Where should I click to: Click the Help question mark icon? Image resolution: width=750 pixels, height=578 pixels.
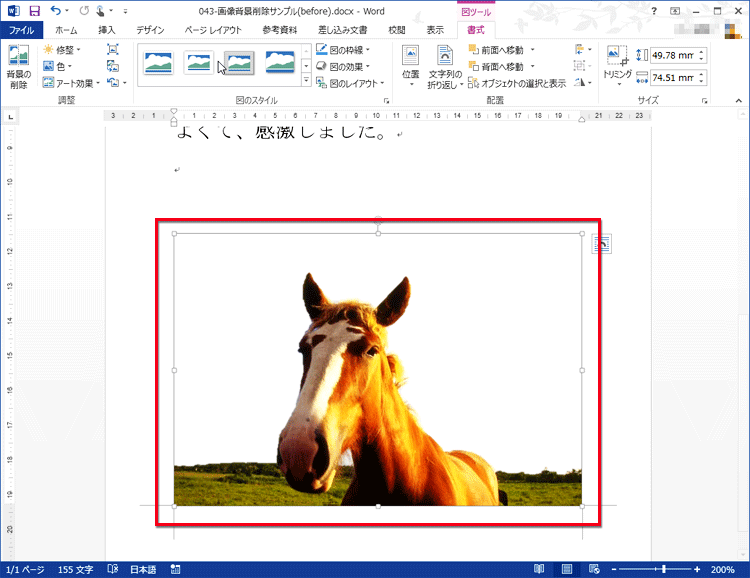(x=654, y=11)
